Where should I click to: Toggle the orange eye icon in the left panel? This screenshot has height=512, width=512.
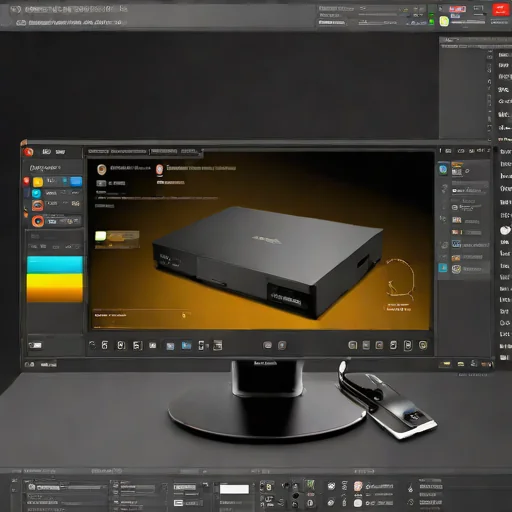pos(38,205)
